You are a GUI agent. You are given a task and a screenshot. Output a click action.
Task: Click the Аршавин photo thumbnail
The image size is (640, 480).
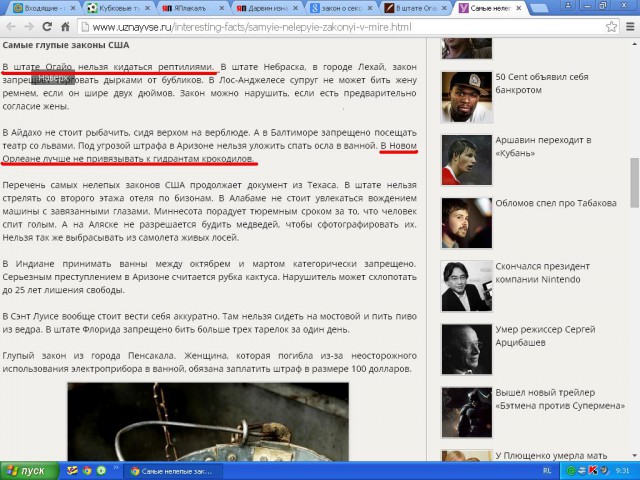[467, 160]
